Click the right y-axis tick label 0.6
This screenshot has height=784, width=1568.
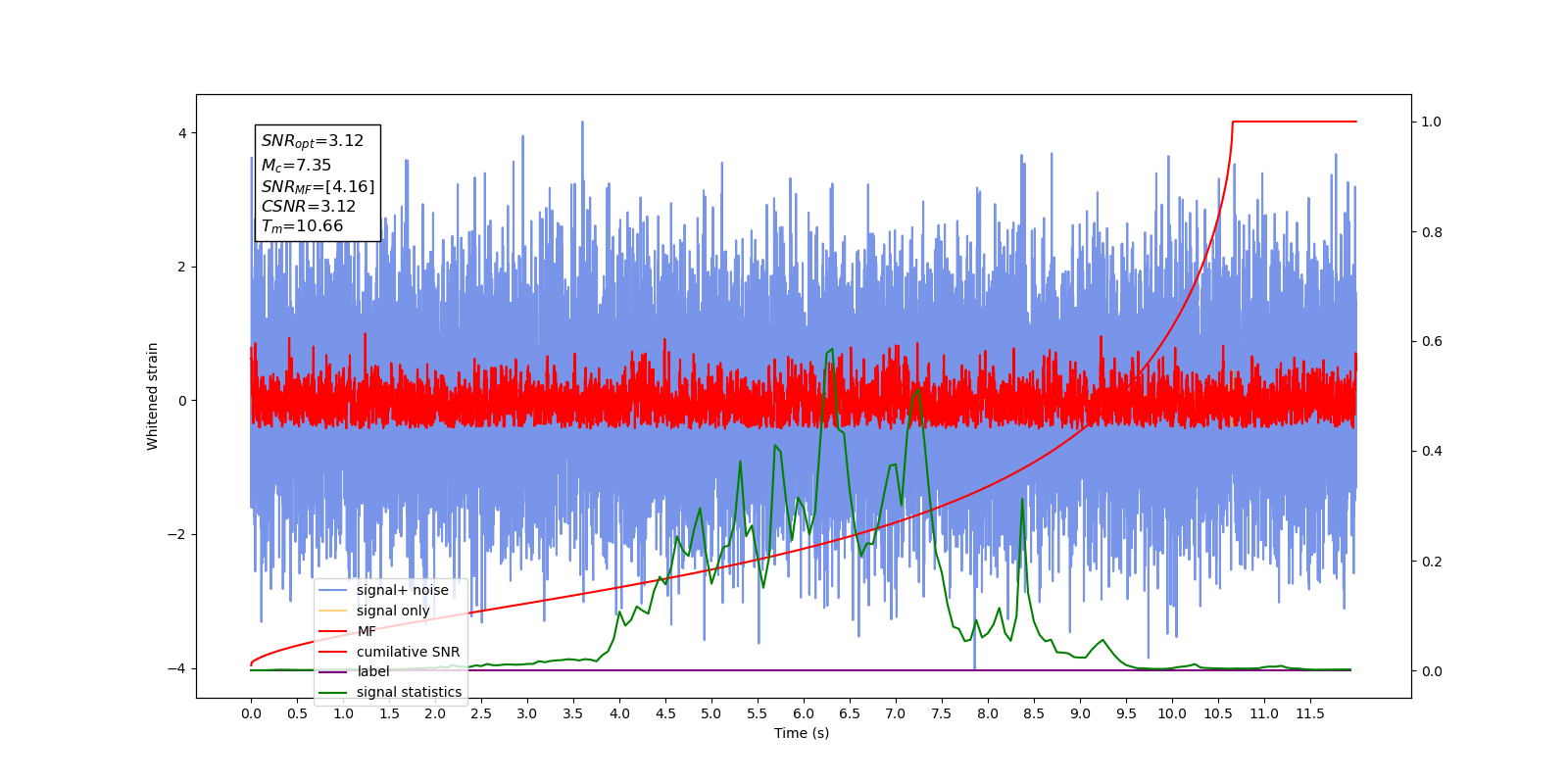click(x=1431, y=341)
